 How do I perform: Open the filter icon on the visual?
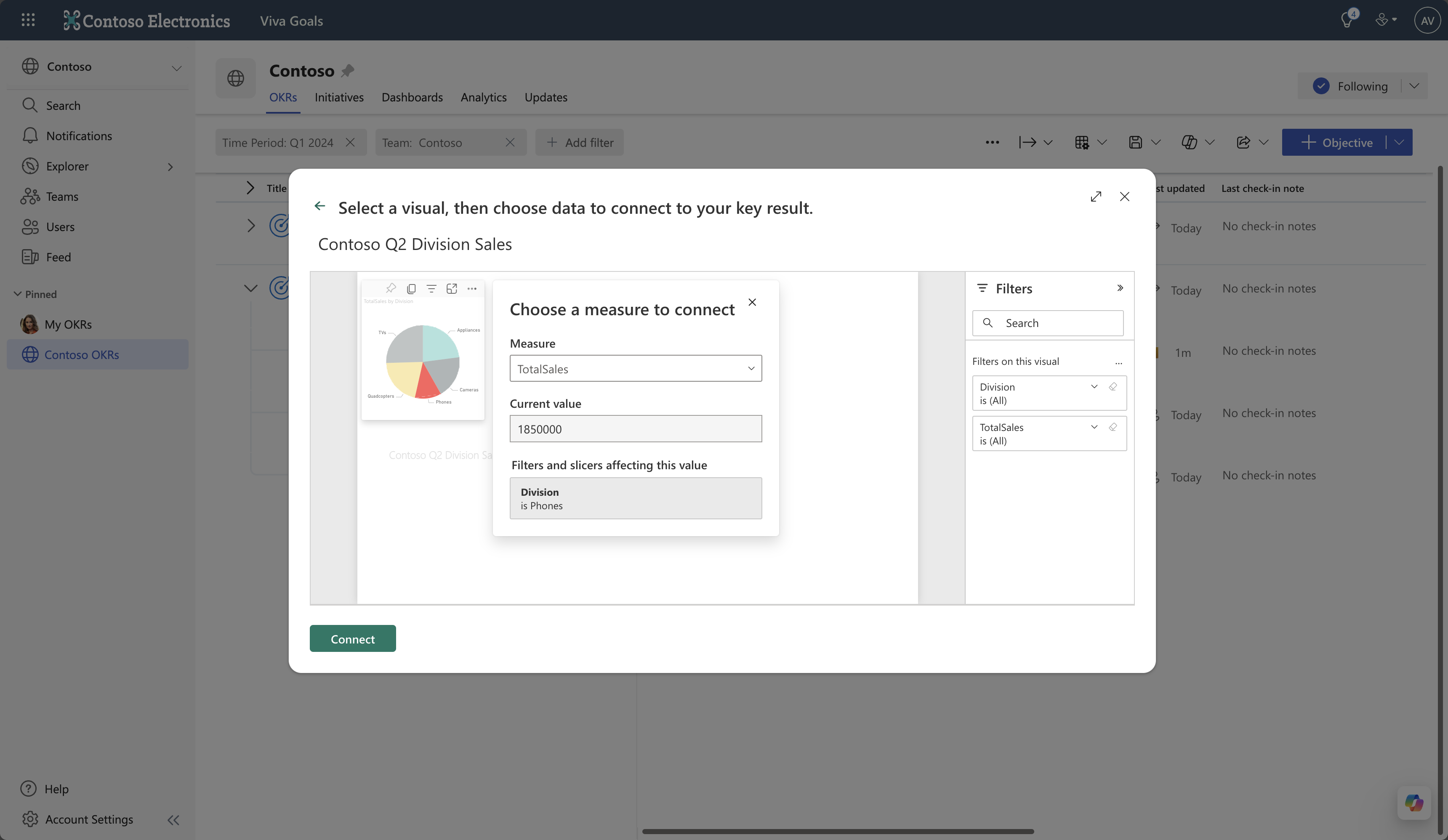(431, 288)
